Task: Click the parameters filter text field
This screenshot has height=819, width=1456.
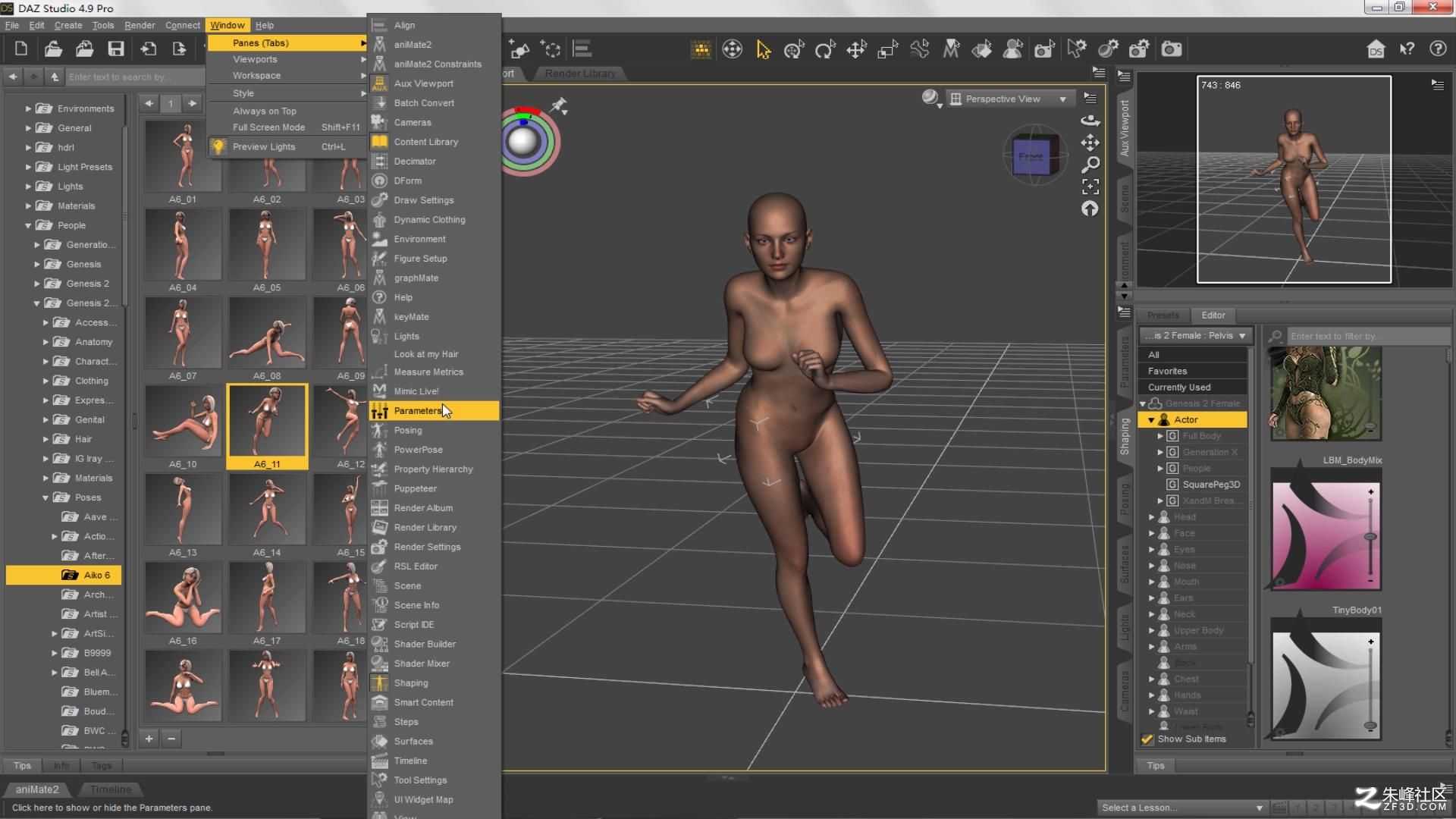Action: (1369, 336)
